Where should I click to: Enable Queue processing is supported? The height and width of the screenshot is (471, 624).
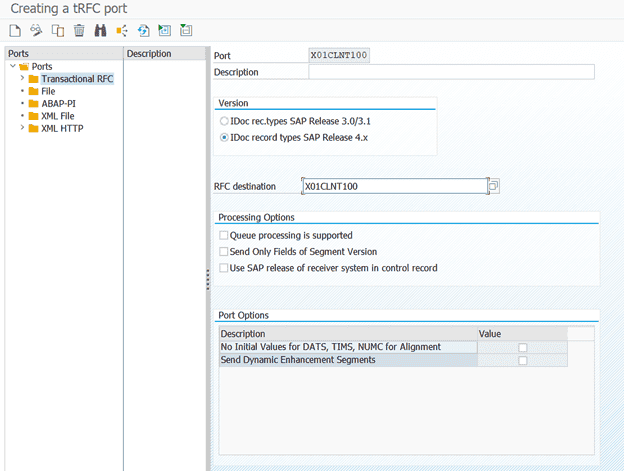[x=224, y=236]
